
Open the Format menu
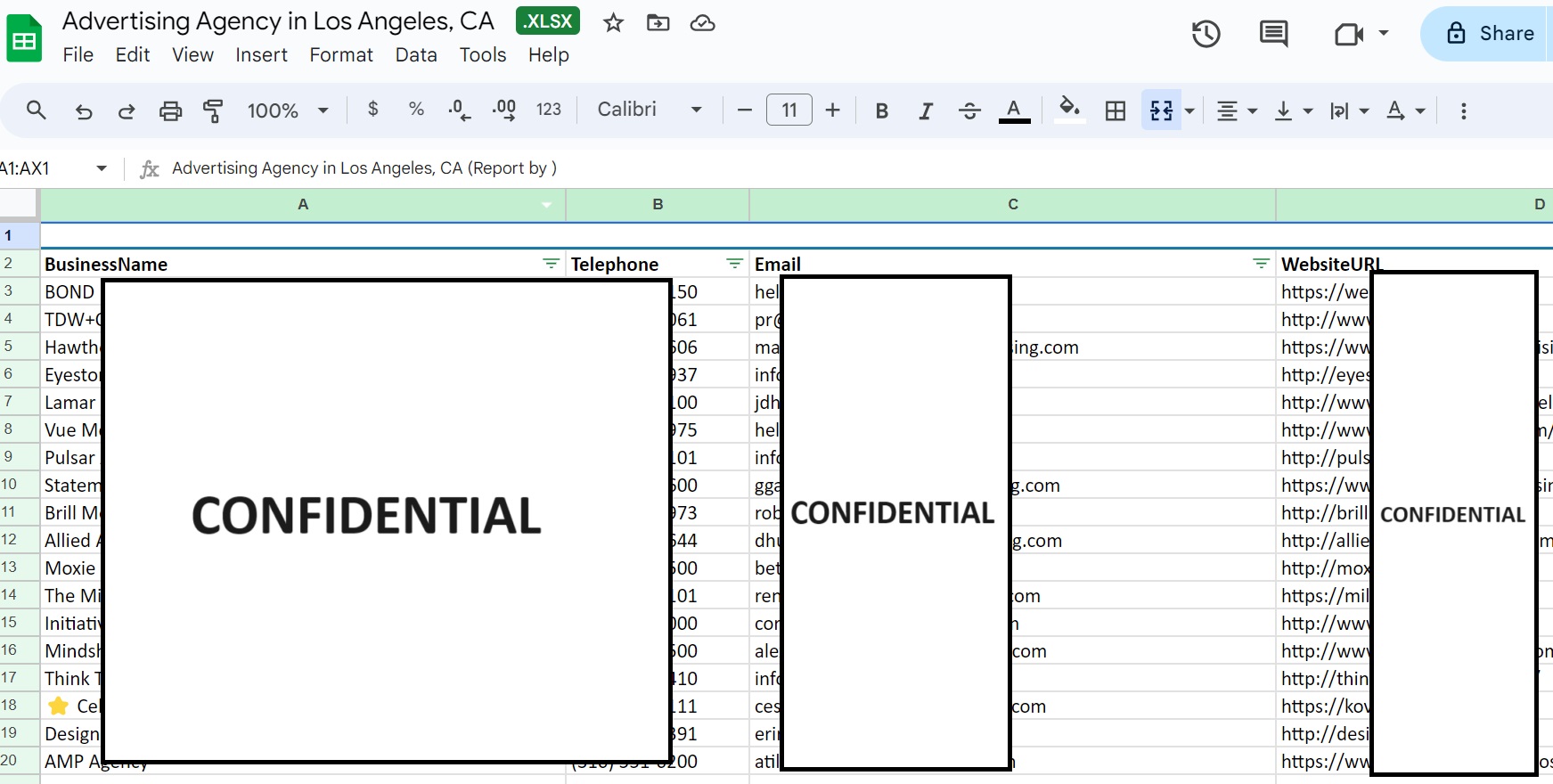click(341, 55)
